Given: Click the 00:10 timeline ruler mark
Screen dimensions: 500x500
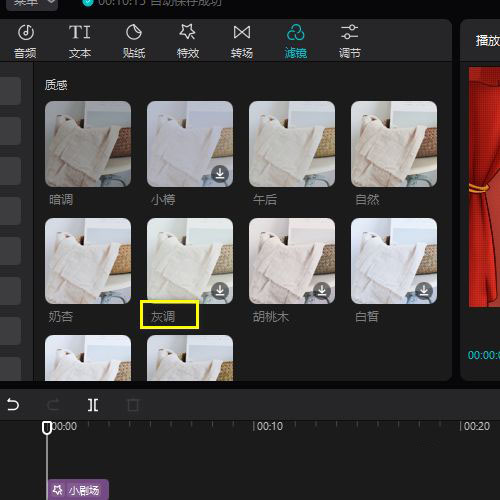Looking at the screenshot, I should pos(268,426).
